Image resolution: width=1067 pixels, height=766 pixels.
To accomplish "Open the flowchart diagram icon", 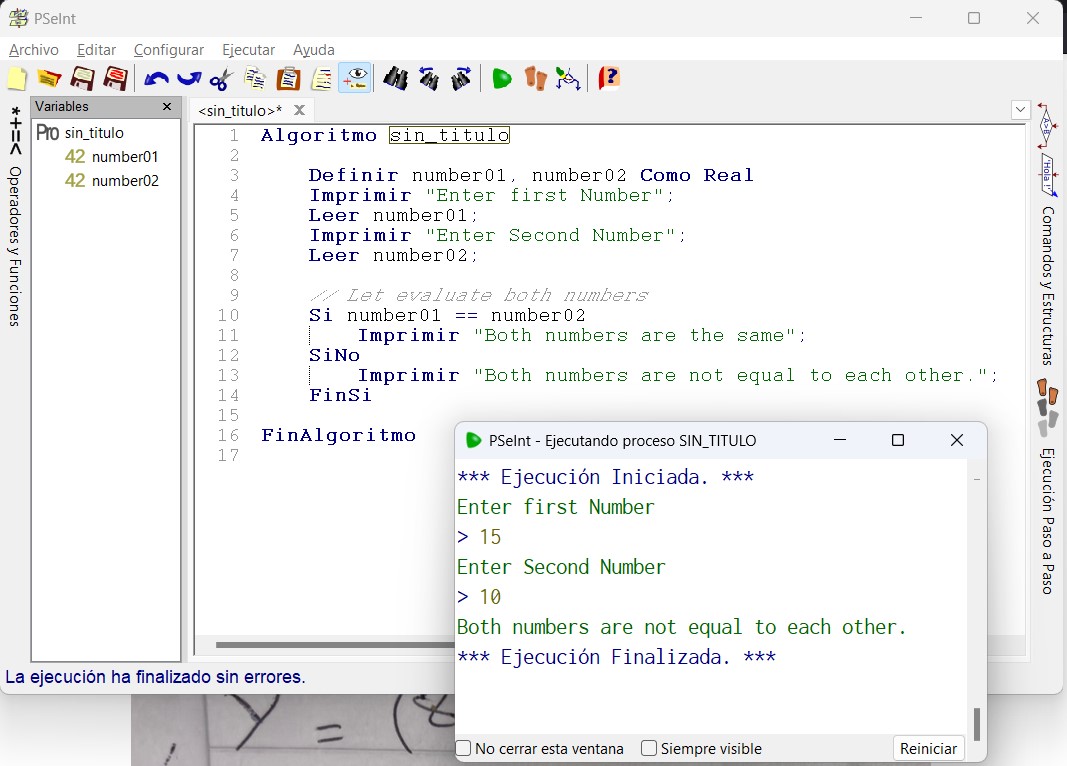I will point(568,79).
